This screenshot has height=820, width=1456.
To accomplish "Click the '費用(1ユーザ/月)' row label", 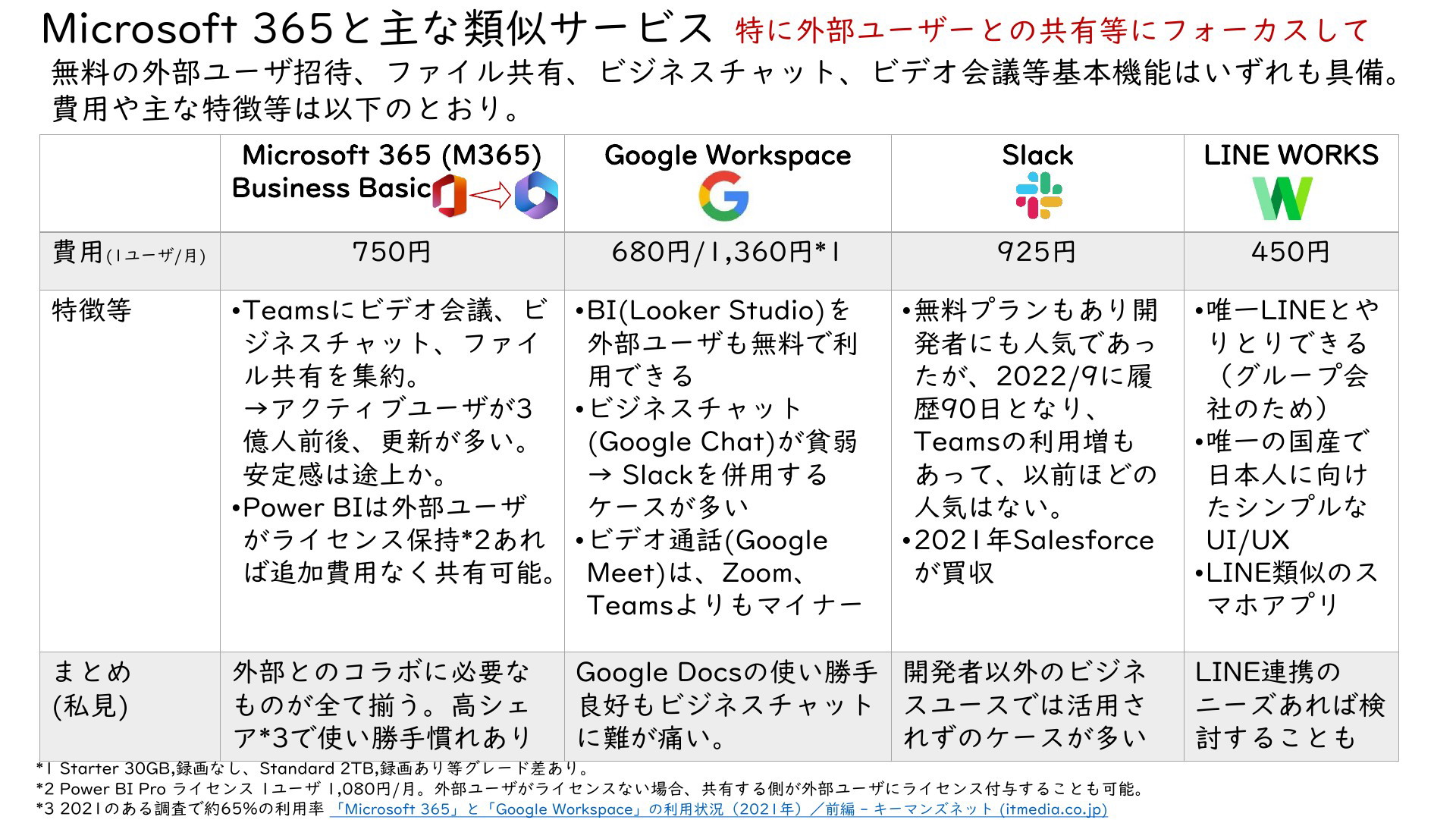I will coord(129,253).
